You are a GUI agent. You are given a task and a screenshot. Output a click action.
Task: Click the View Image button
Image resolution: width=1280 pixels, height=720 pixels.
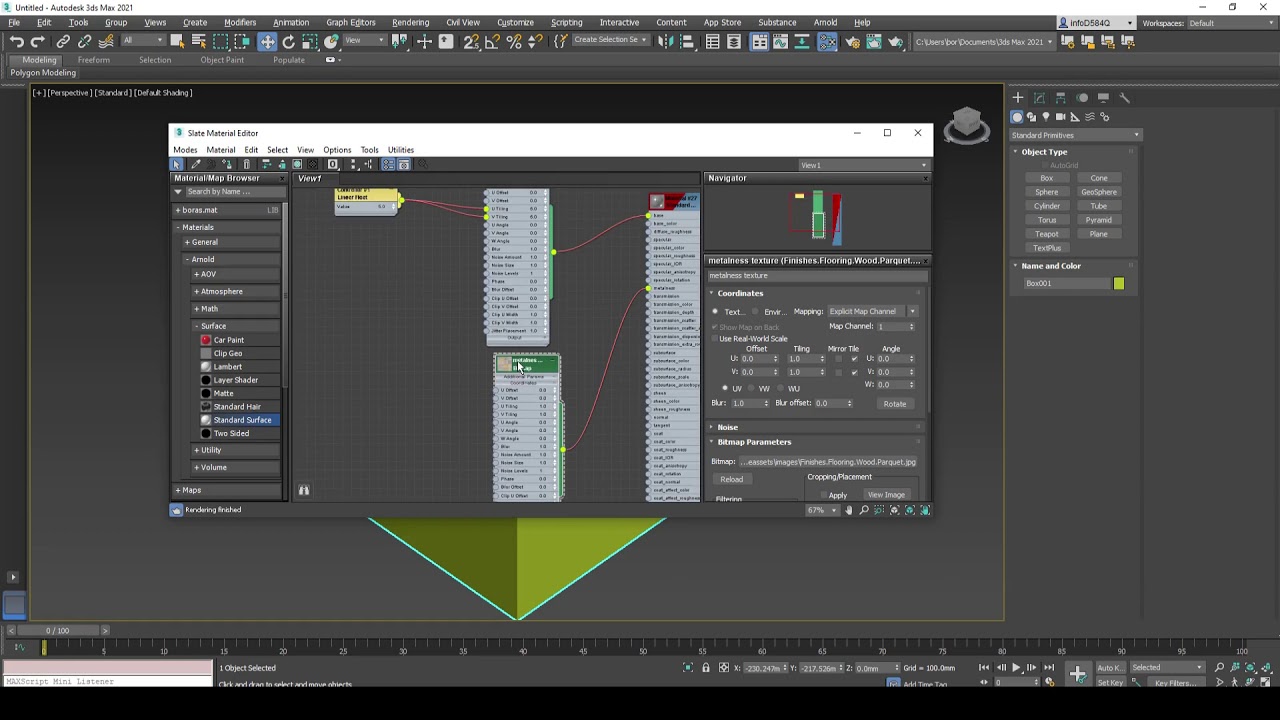[x=886, y=495]
